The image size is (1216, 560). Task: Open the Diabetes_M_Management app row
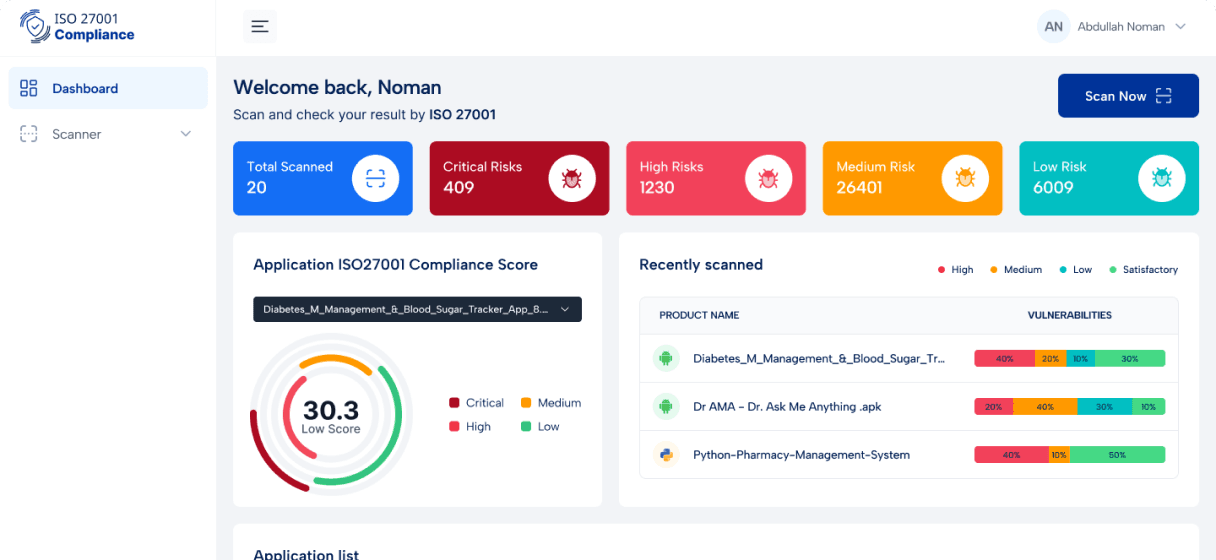(818, 358)
